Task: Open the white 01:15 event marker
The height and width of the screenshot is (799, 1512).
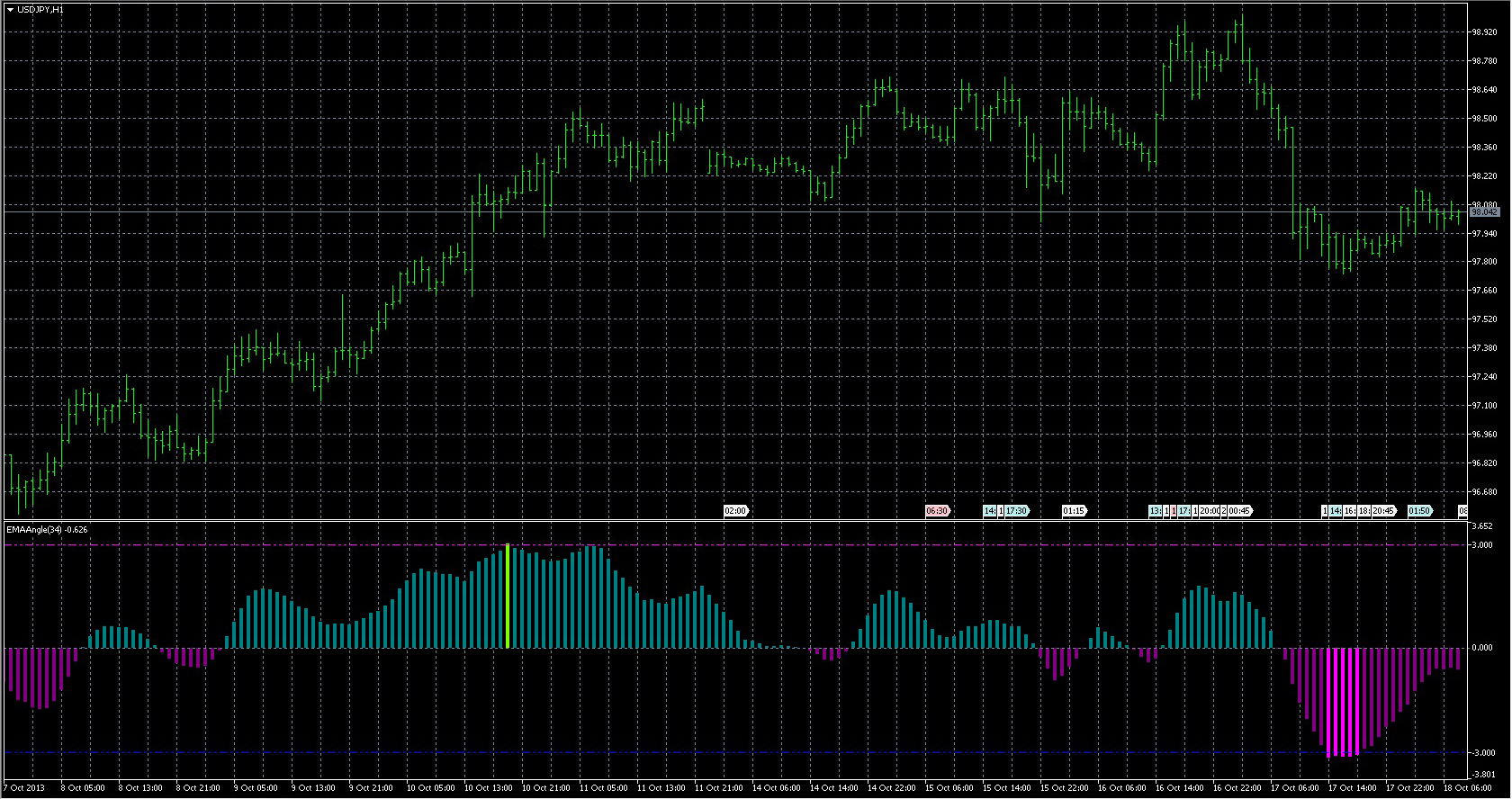Action: click(x=1074, y=511)
